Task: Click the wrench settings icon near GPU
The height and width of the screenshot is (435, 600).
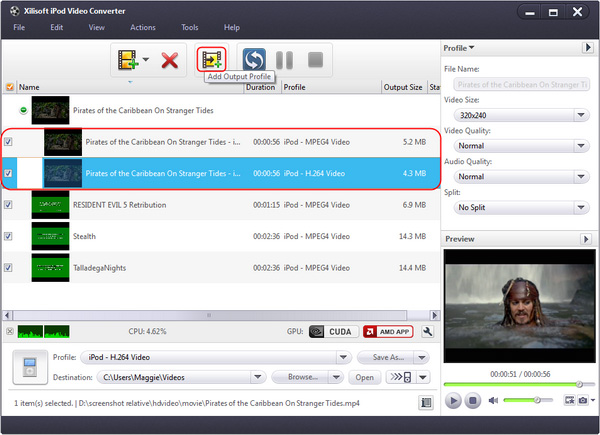Action: click(428, 331)
